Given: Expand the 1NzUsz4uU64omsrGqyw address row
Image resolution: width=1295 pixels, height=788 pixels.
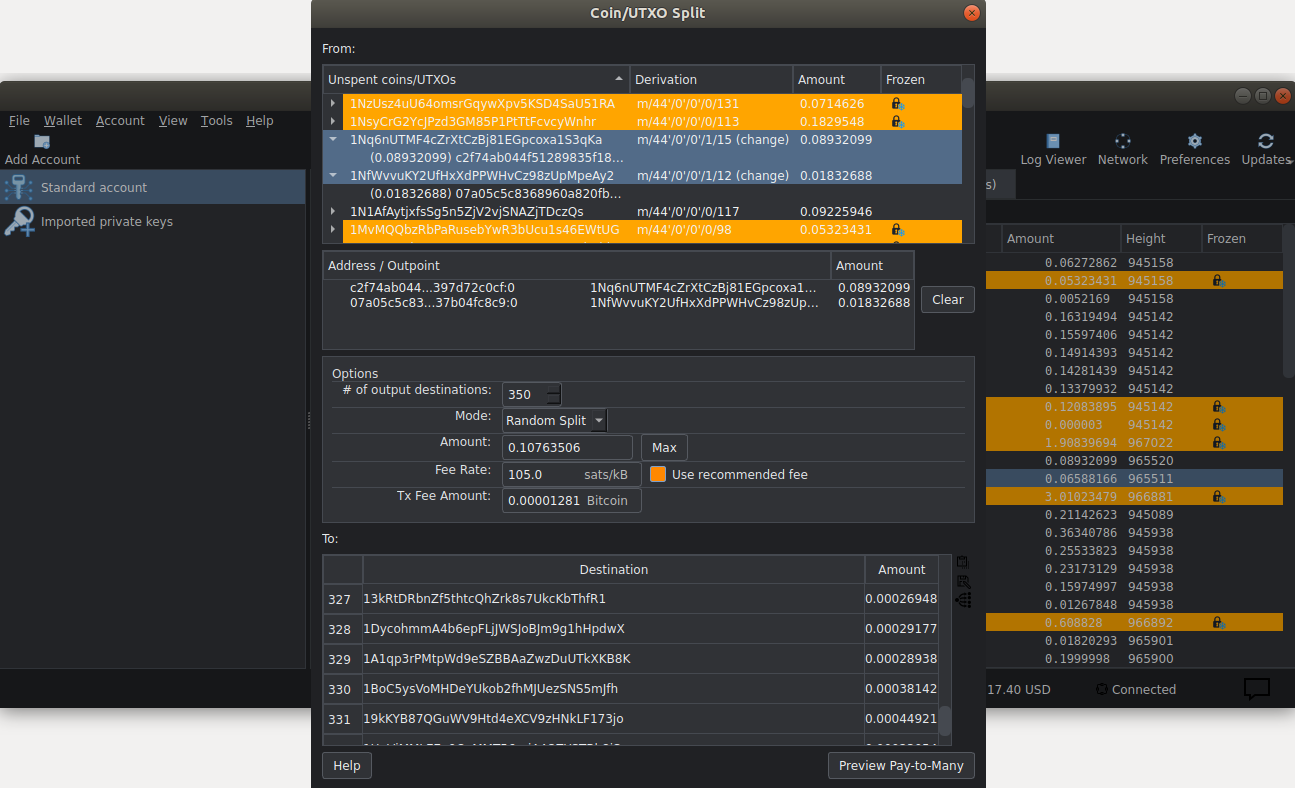Looking at the screenshot, I should click(333, 103).
